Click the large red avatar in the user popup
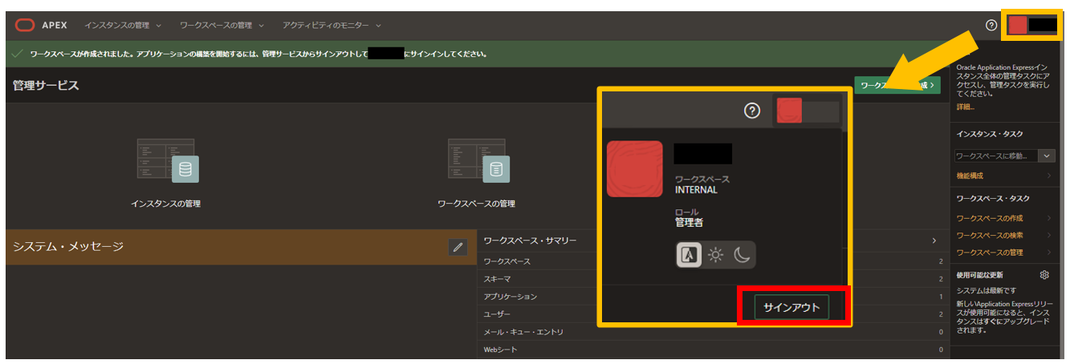 tap(635, 169)
